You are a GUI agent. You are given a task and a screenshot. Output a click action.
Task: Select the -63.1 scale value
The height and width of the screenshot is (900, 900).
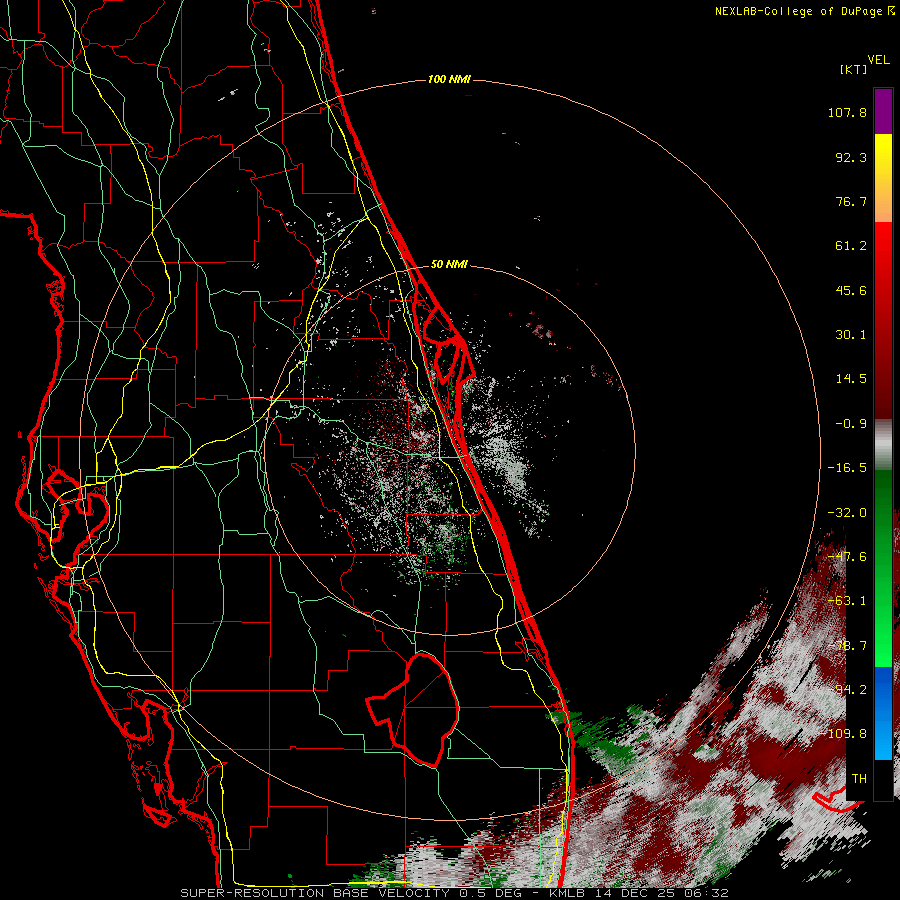coord(847,601)
